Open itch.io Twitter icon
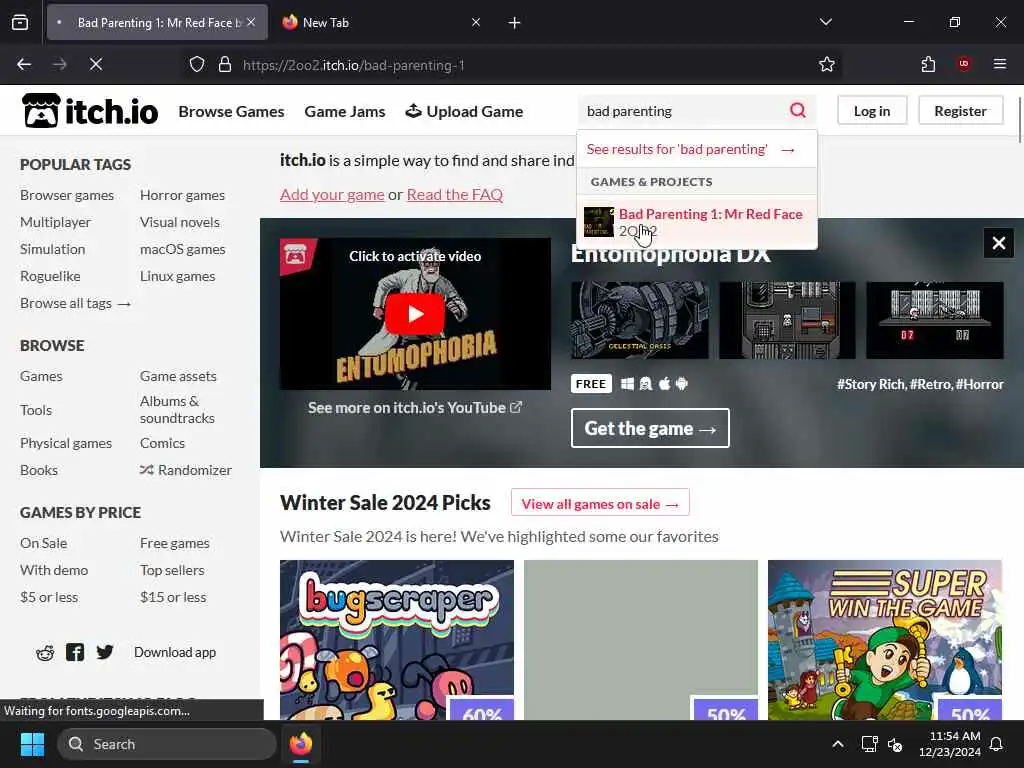Viewport: 1024px width, 768px height. [104, 652]
